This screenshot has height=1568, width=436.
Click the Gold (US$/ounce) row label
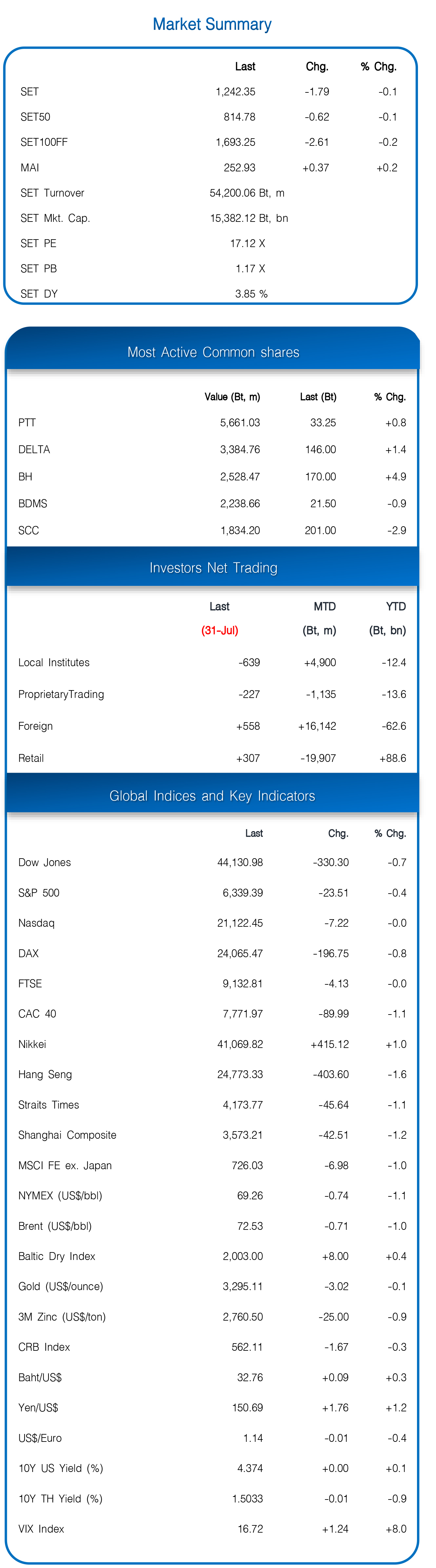click(x=60, y=1286)
